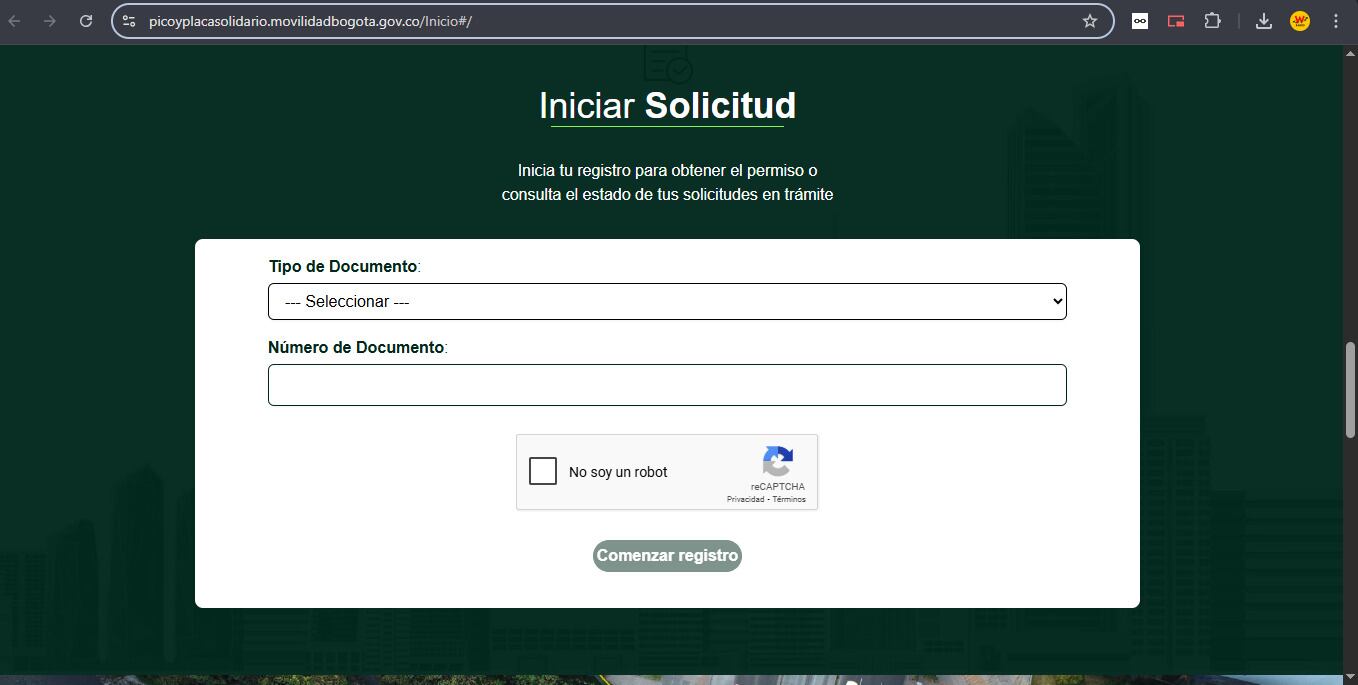Open the browser Downloads icon
This screenshot has width=1358, height=685.
point(1264,21)
